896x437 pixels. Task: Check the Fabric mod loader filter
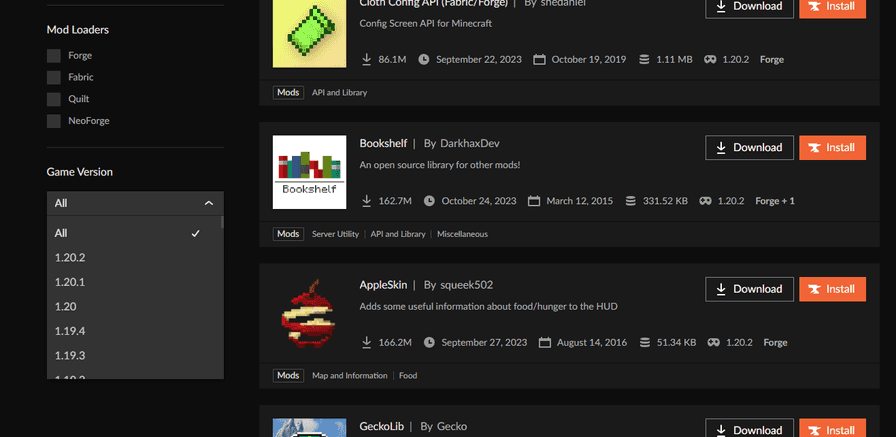click(53, 78)
